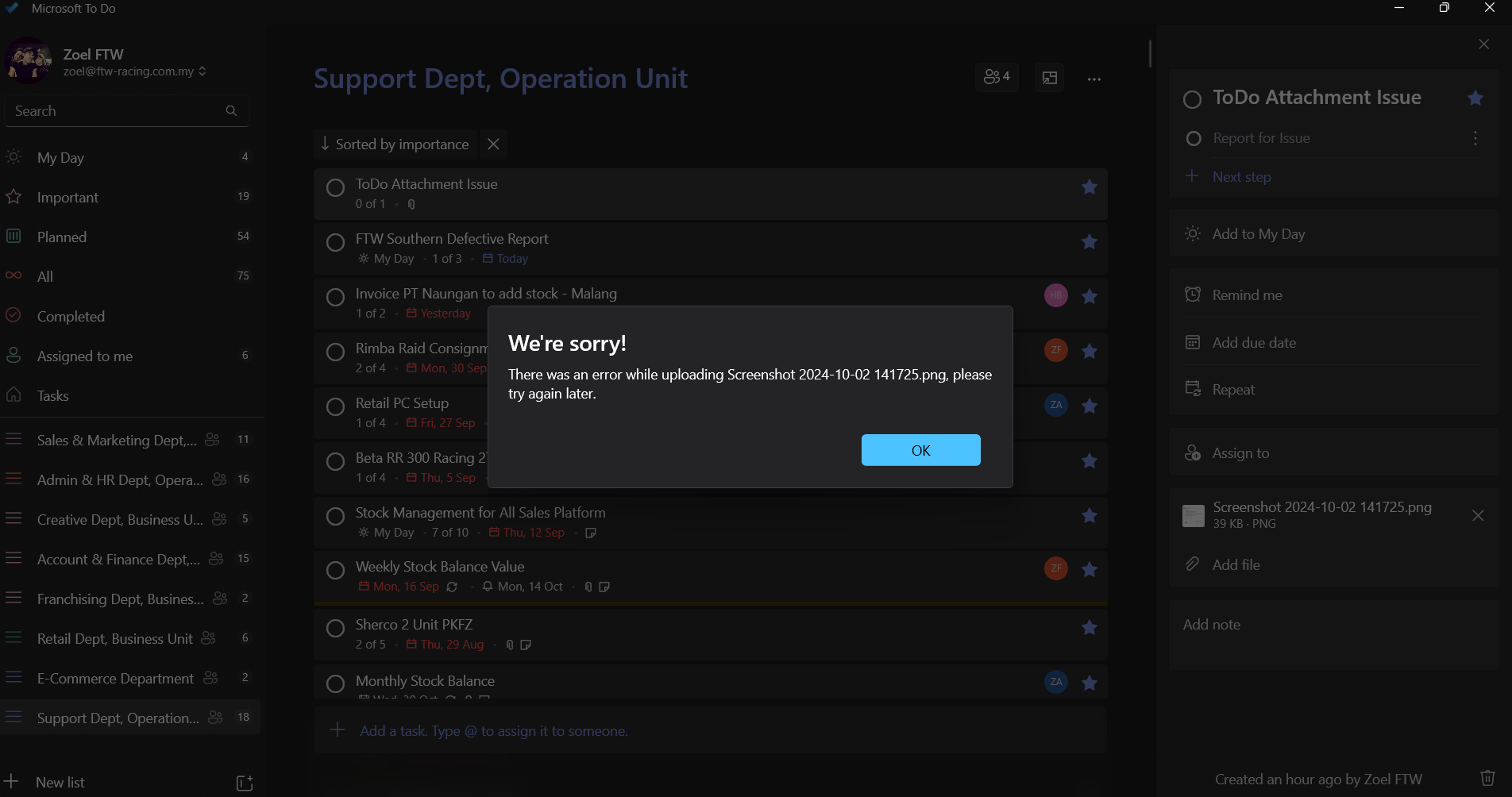Toggle importance star for FTW Southern Defective Report
The width and height of the screenshot is (1512, 797).
pyautogui.click(x=1090, y=242)
